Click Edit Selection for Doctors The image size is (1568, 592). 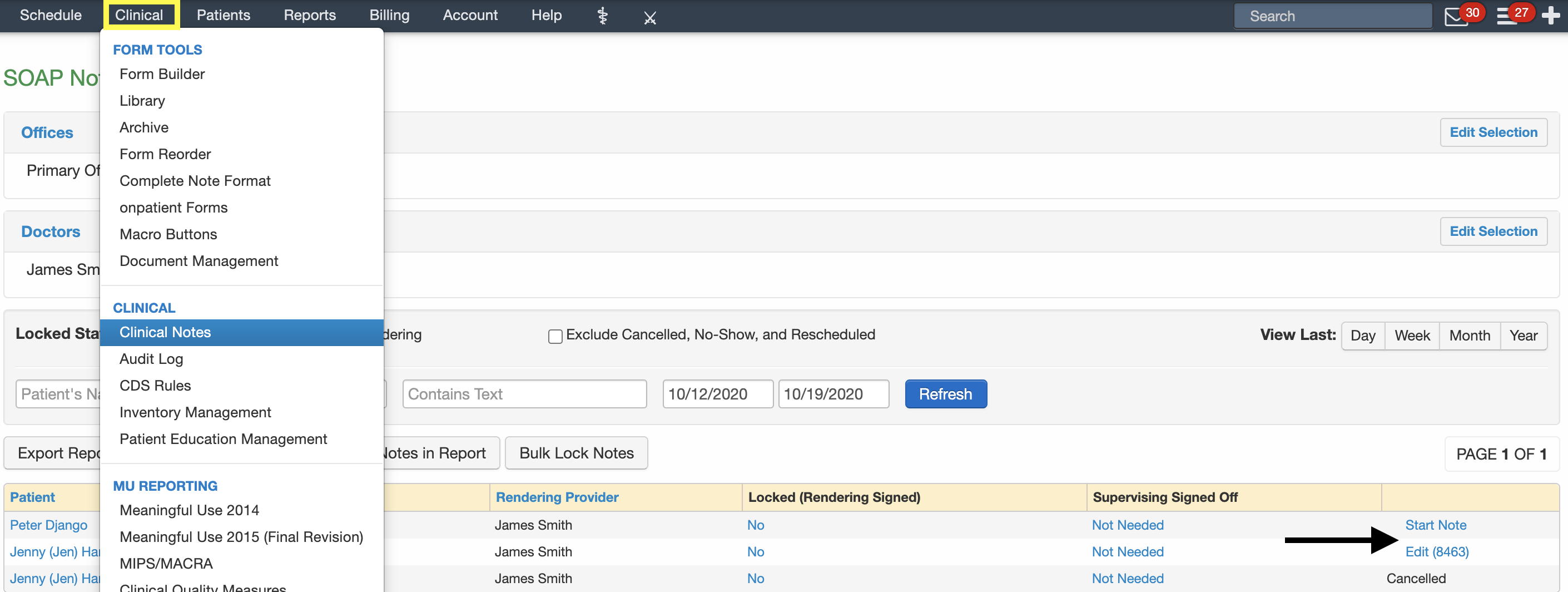point(1493,231)
